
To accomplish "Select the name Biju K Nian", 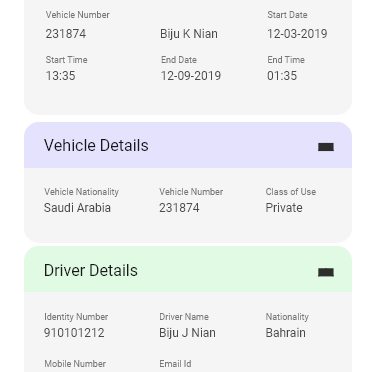I will (189, 34).
